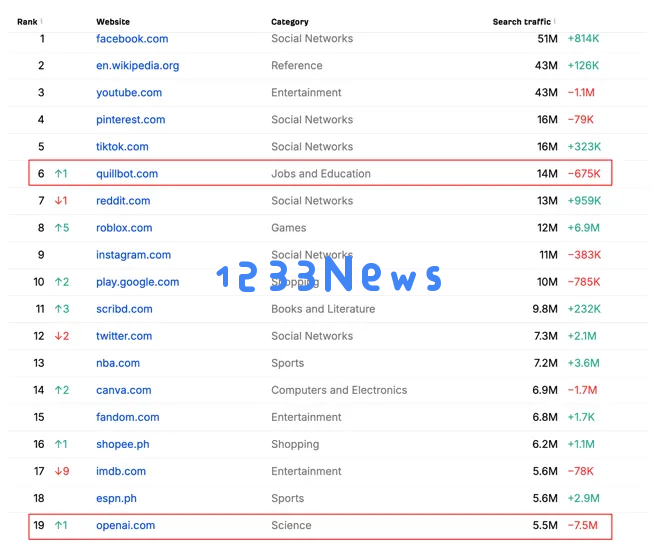Click the Reference category cell
The height and width of the screenshot is (549, 657).
coord(297,65)
